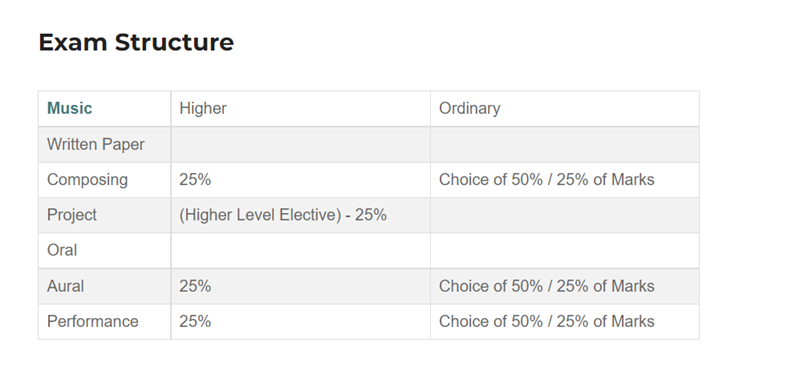Screen dimensions: 804x375
Task: Click empty Project Ordinary cell
Action: point(565,215)
